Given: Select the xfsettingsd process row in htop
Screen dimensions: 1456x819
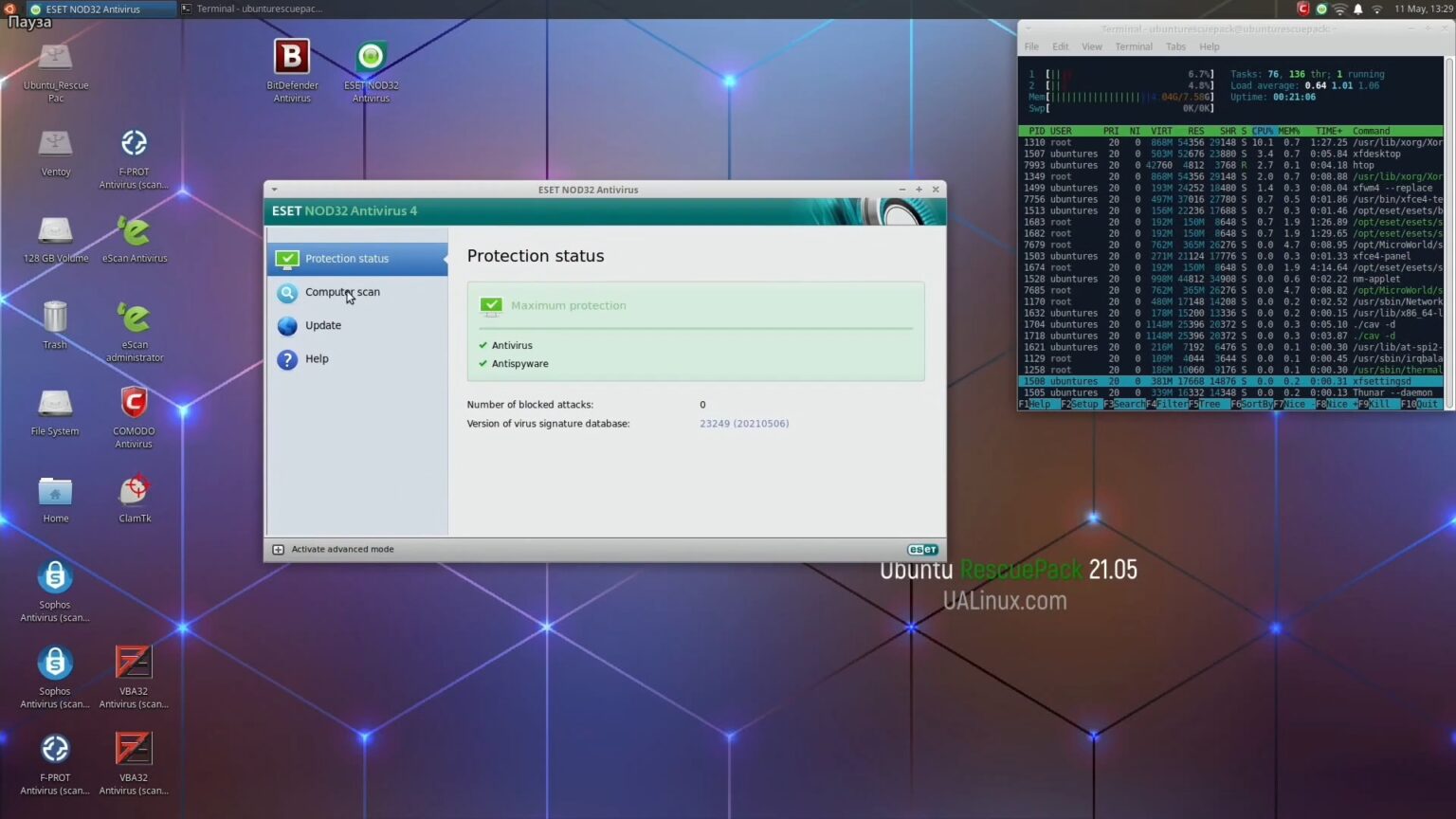Looking at the screenshot, I should 1230,381.
